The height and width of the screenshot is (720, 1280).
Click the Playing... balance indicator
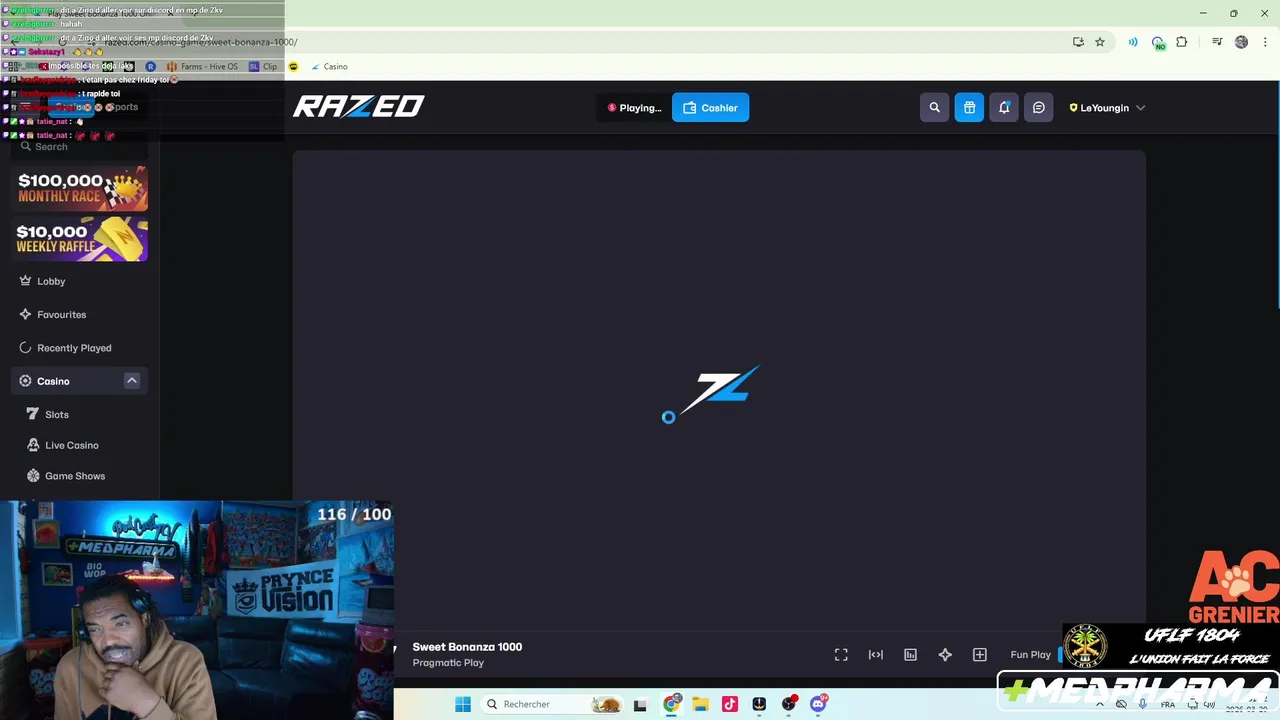click(x=634, y=108)
